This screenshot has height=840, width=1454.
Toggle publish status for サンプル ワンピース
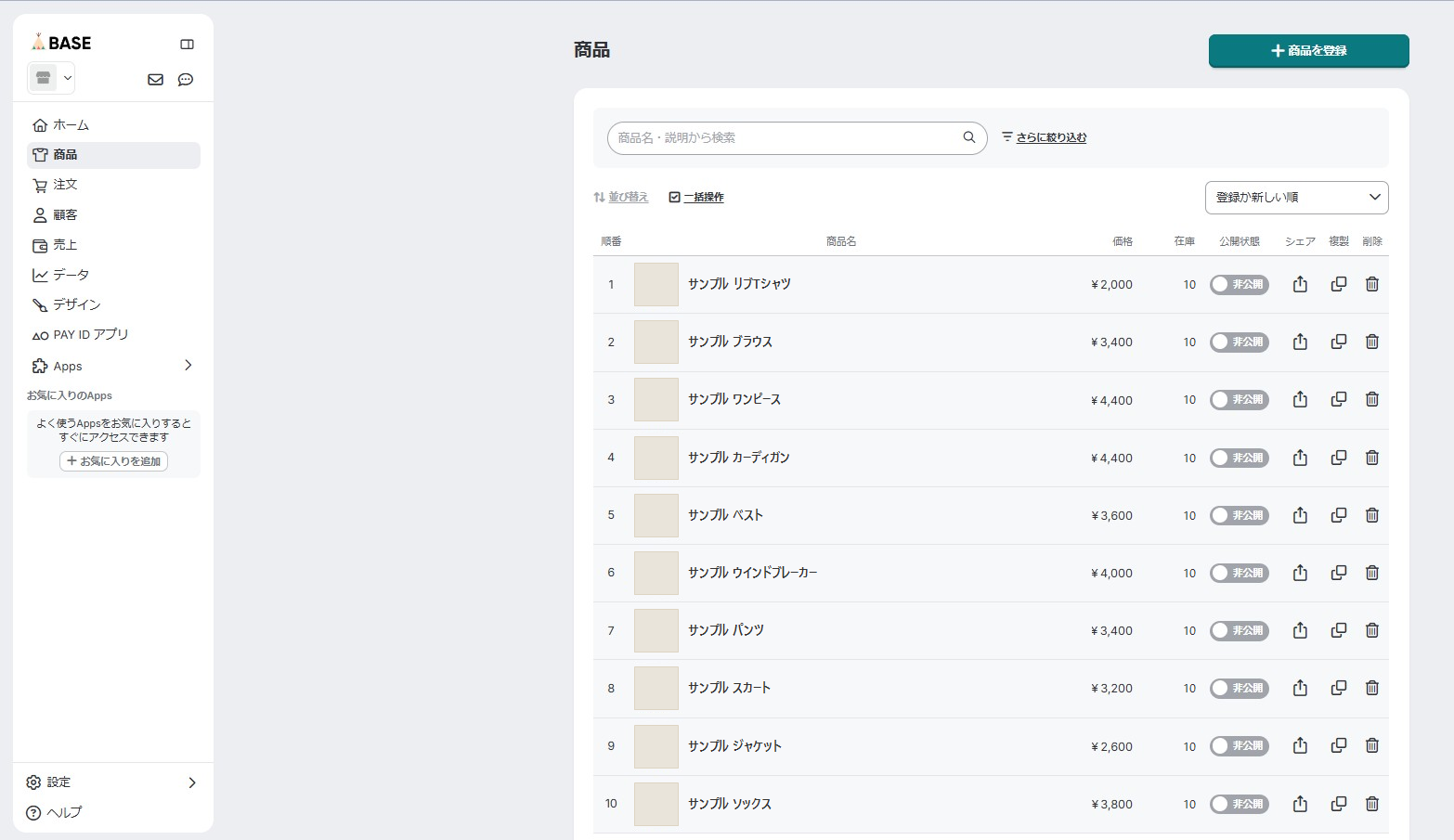pos(1239,399)
